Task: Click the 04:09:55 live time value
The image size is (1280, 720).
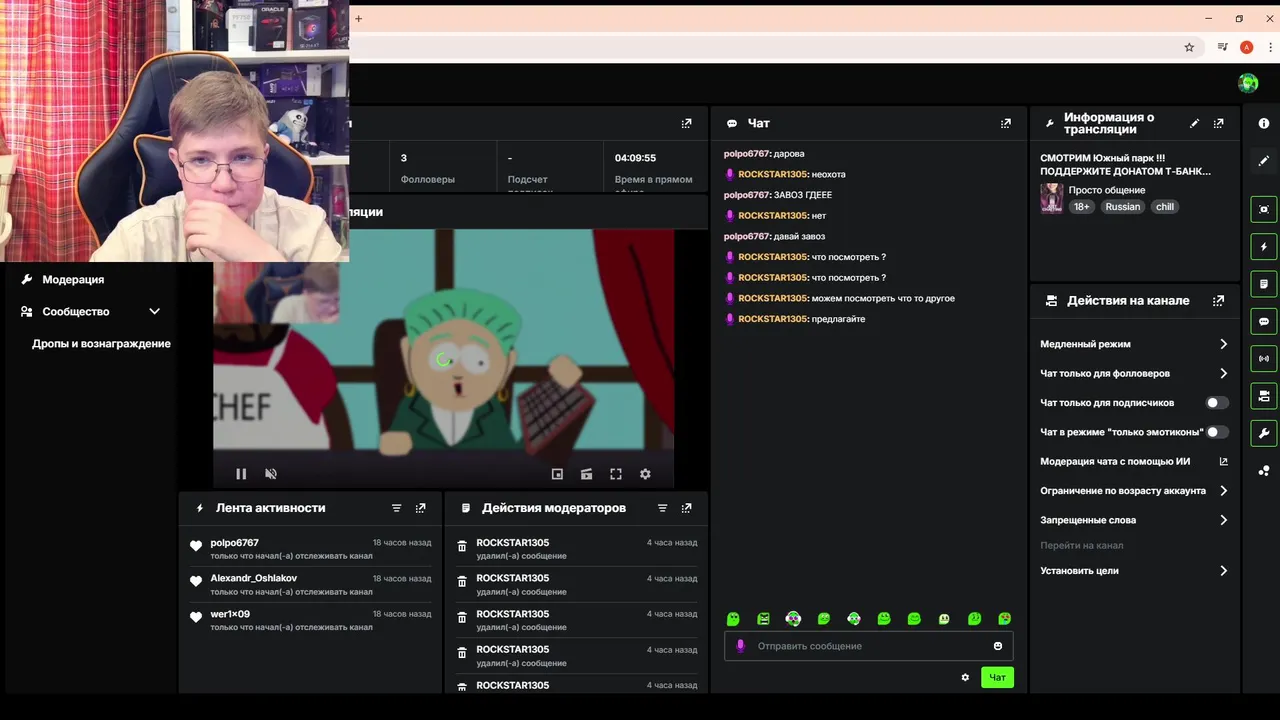Action: tap(635, 158)
